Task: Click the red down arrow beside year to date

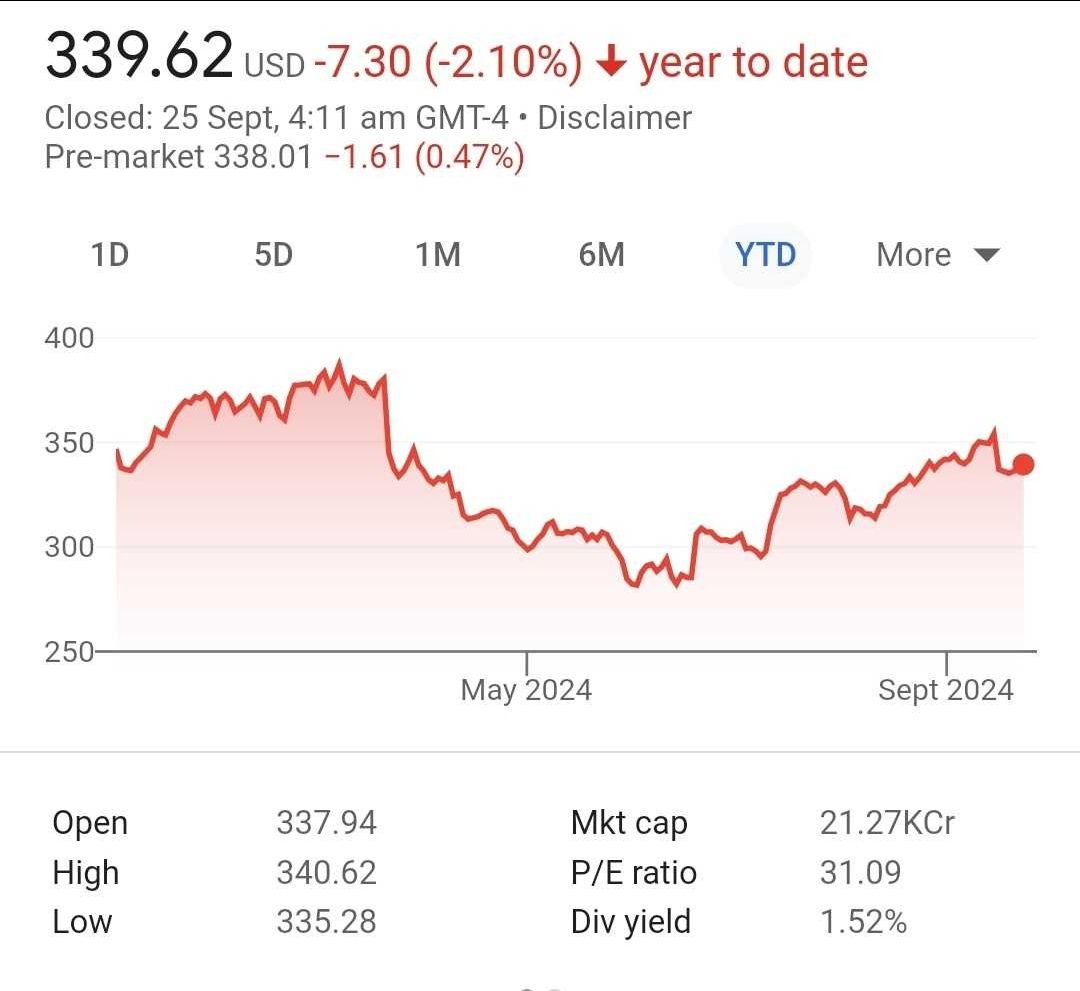Action: (610, 63)
